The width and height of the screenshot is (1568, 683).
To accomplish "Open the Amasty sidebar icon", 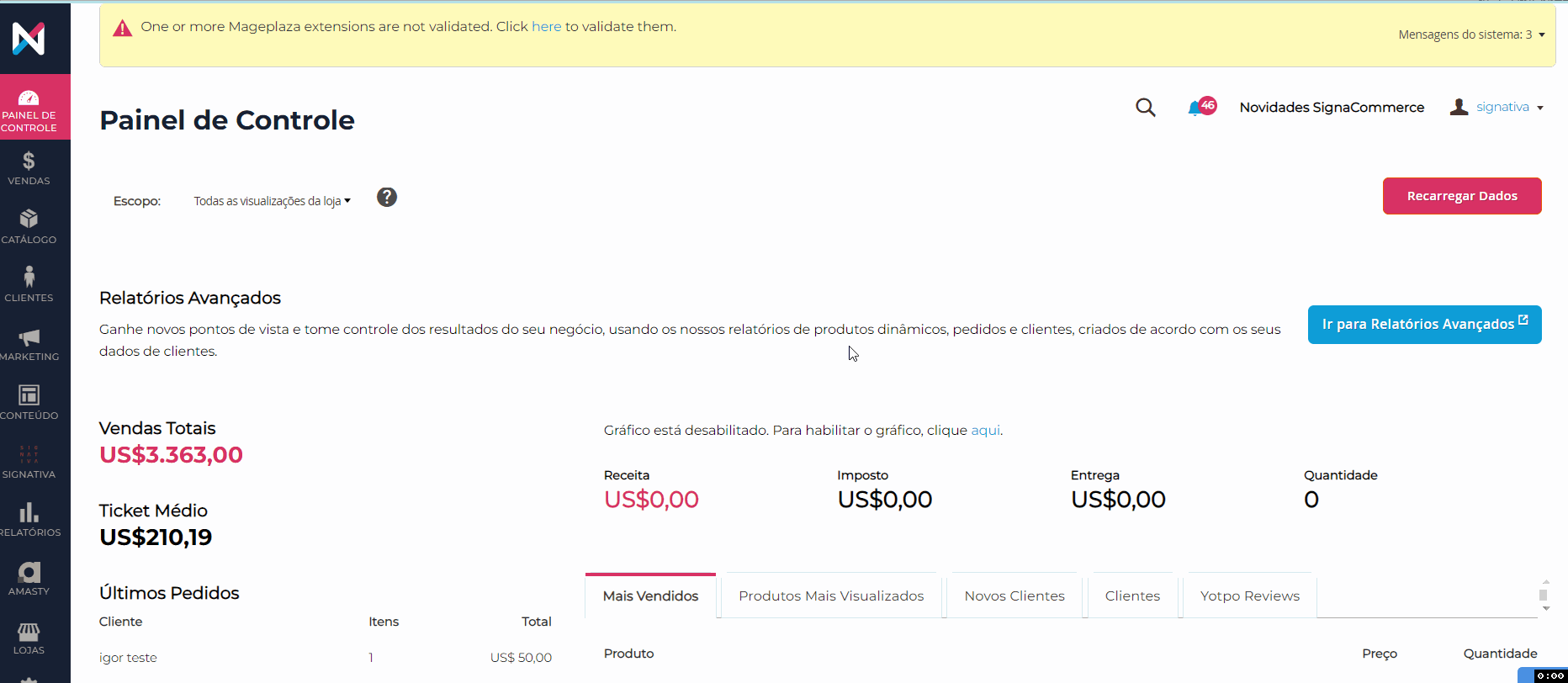I will (29, 579).
